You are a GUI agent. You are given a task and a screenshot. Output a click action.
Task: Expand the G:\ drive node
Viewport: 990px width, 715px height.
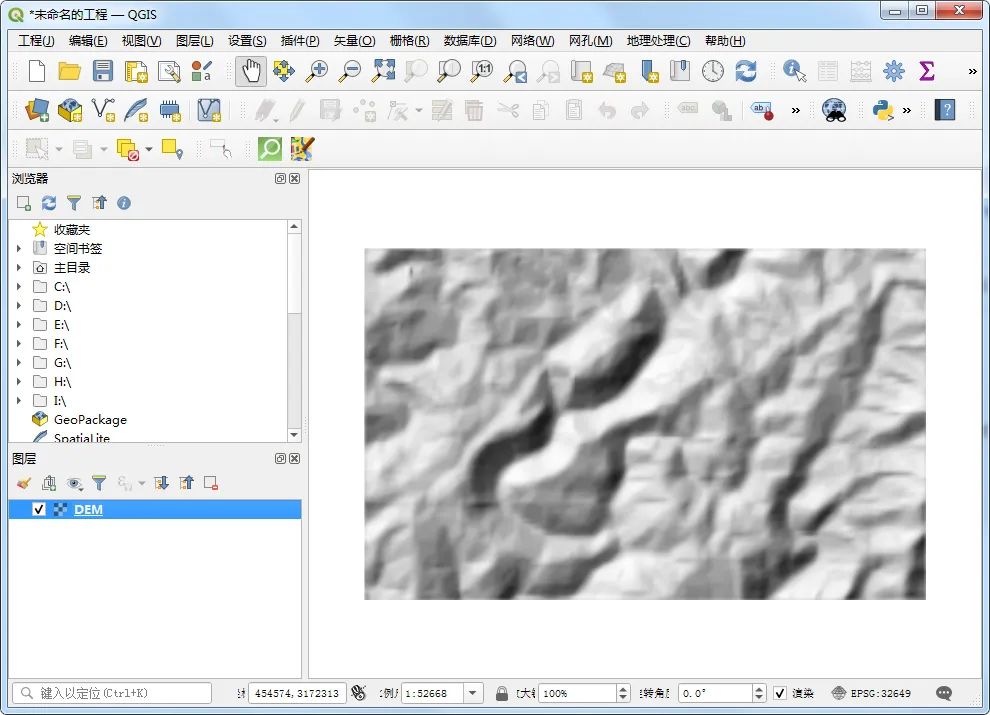pyautogui.click(x=19, y=363)
